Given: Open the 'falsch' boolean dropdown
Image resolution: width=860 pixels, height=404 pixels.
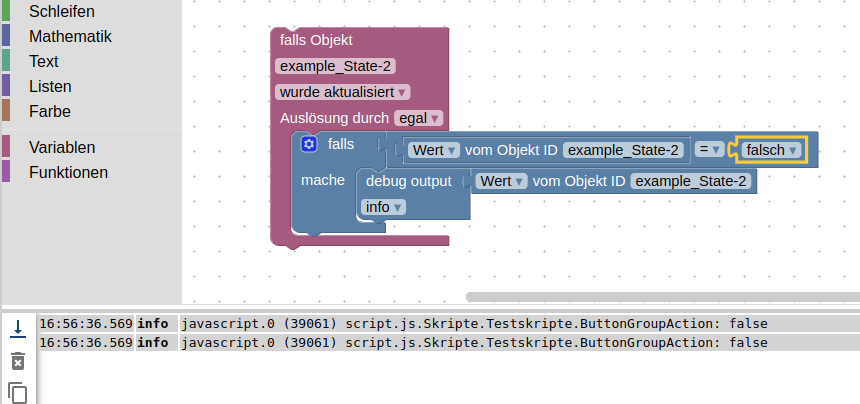Looking at the screenshot, I should coord(769,150).
